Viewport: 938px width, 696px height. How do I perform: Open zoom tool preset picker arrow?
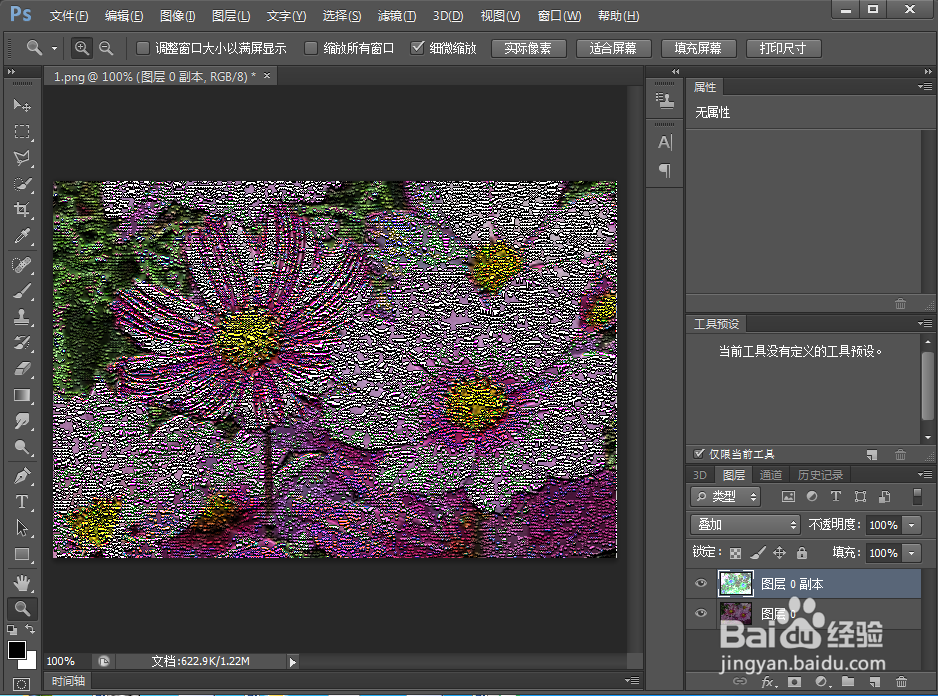pos(54,48)
